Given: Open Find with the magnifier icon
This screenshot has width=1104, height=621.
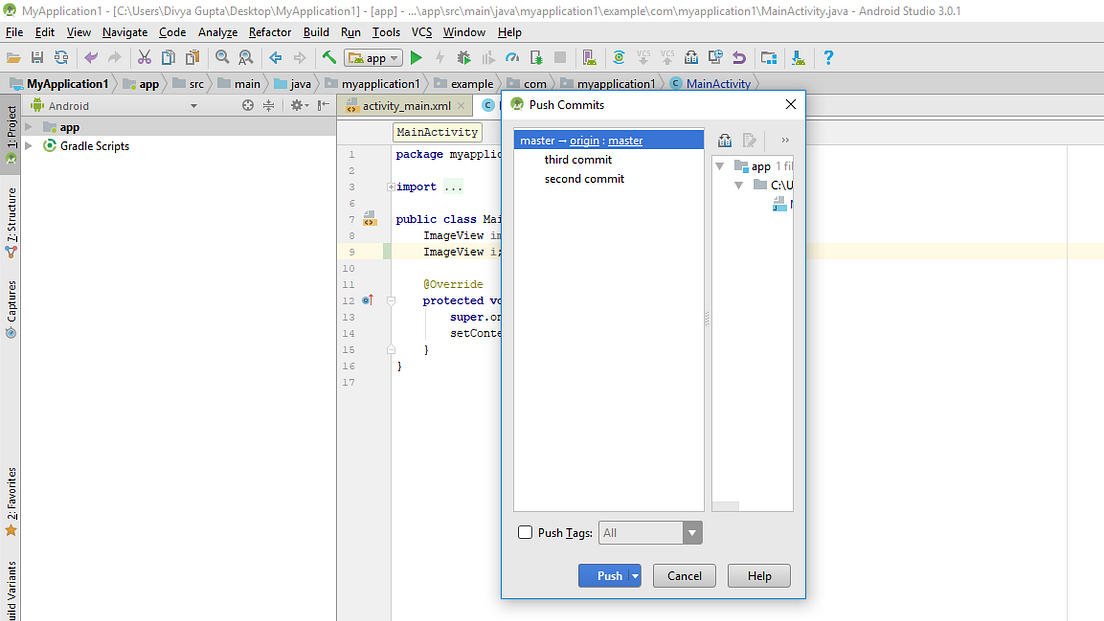Looking at the screenshot, I should click(223, 57).
